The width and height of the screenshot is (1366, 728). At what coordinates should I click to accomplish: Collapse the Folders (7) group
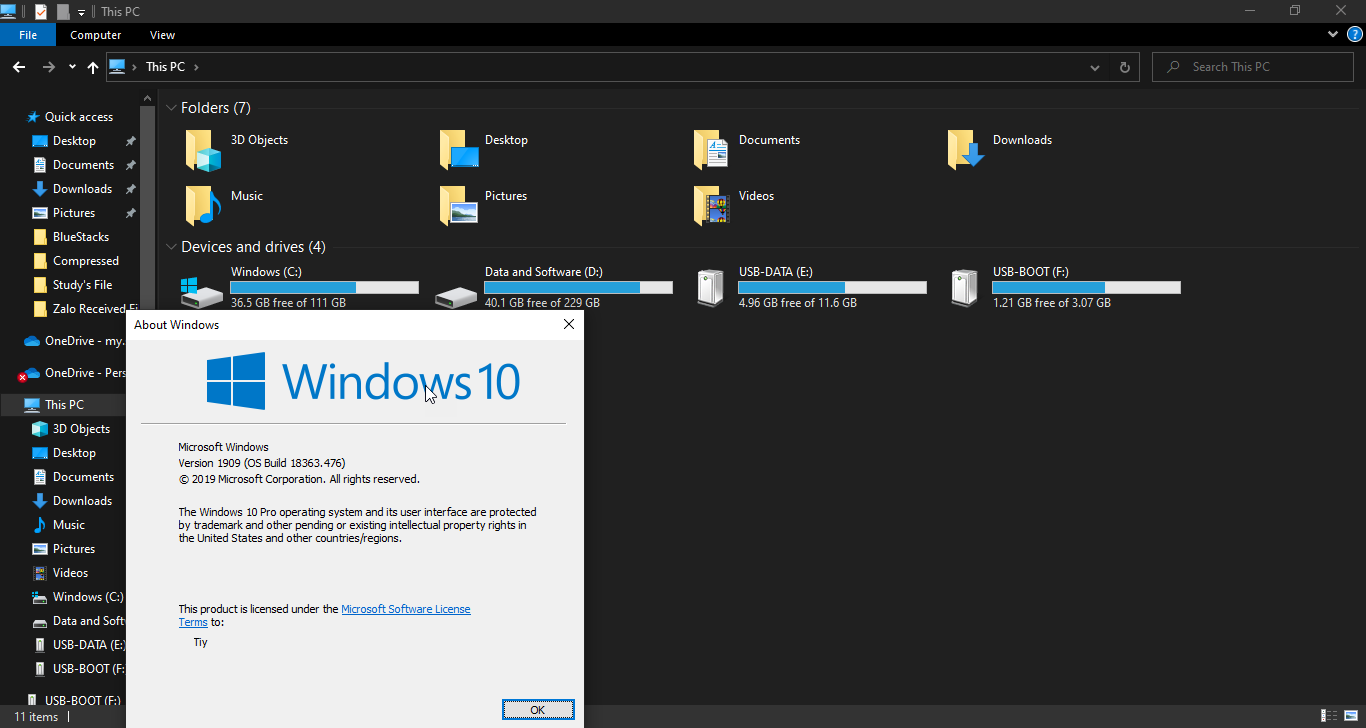172,107
